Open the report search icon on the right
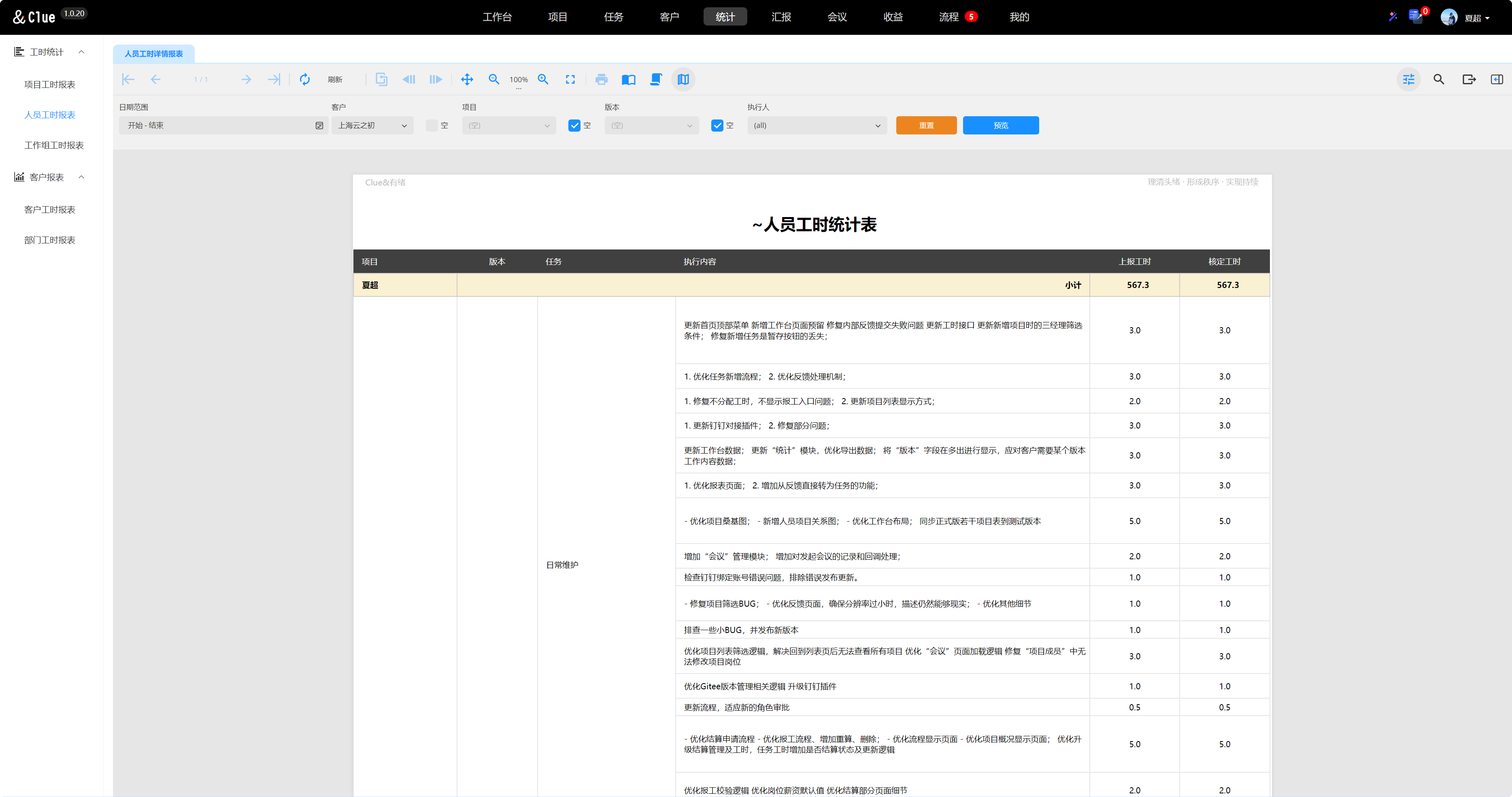Image resolution: width=1512 pixels, height=797 pixels. 1439,79
